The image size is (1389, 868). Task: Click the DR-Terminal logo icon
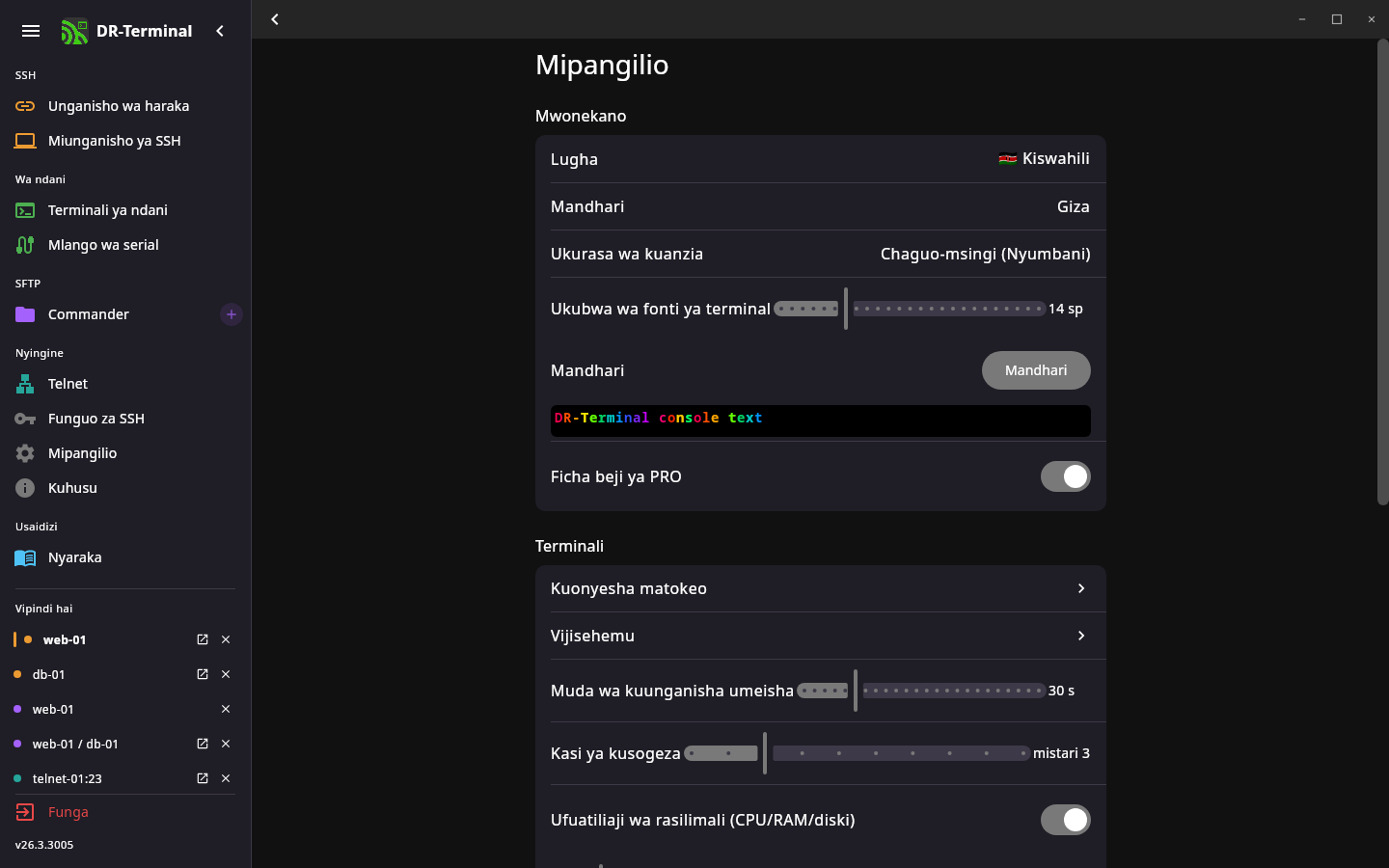coord(74,31)
